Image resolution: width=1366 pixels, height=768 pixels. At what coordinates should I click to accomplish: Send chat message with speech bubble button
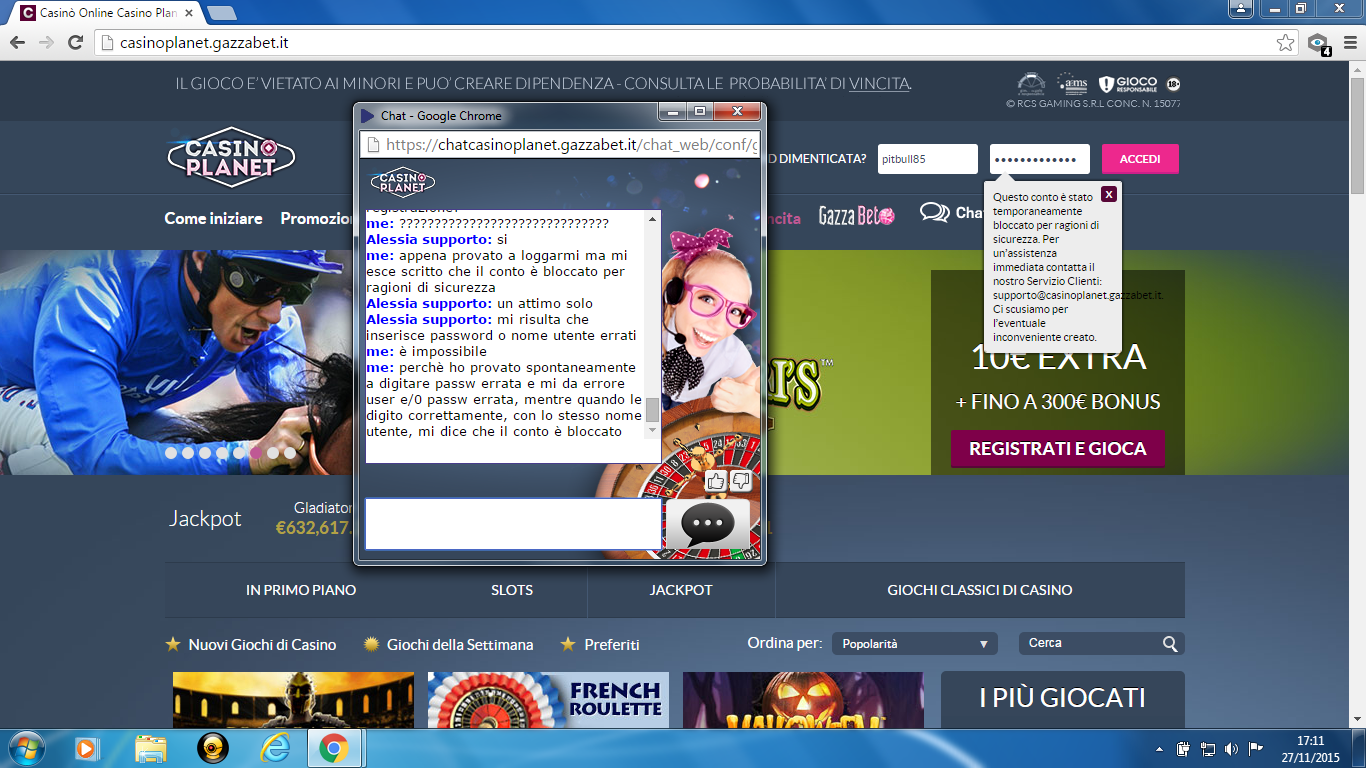click(707, 525)
